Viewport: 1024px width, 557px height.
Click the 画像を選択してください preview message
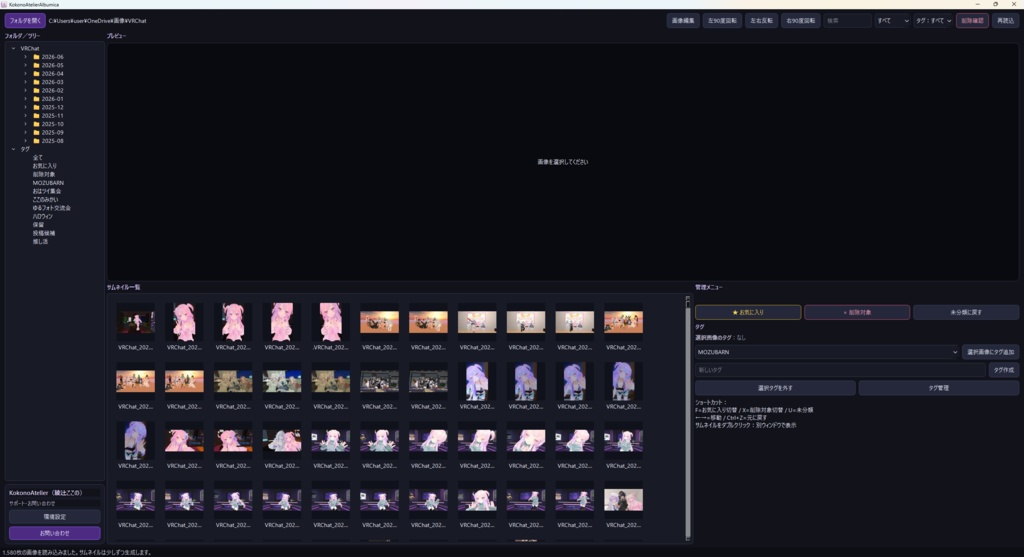click(x=562, y=162)
